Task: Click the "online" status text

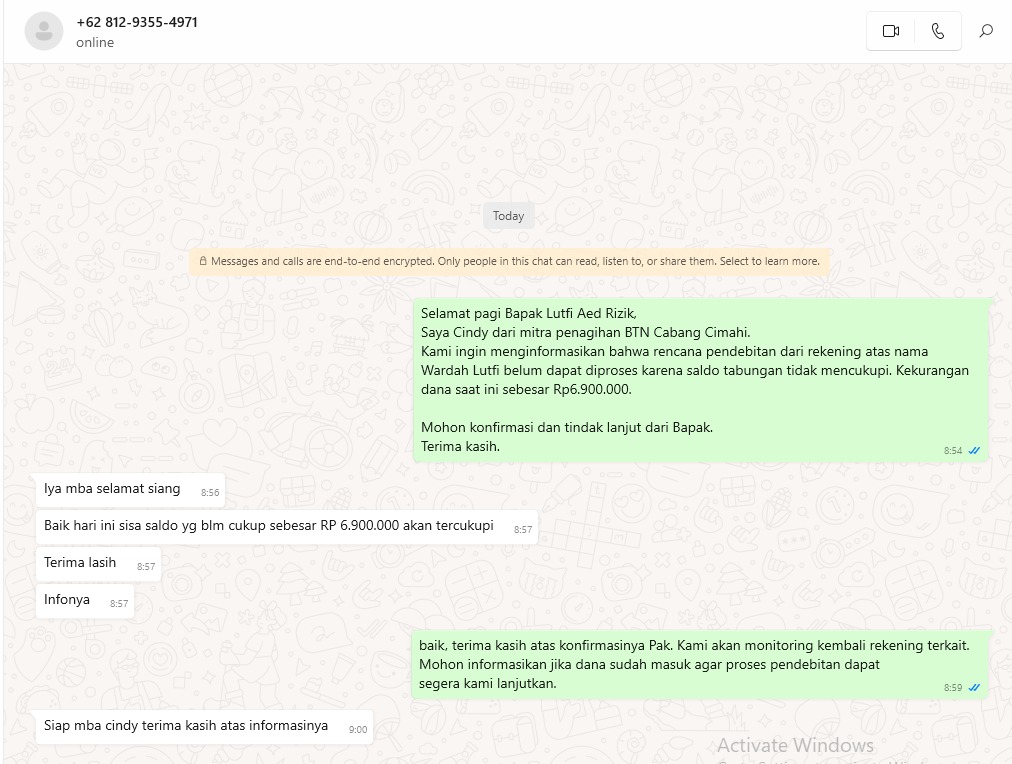Action: tap(95, 43)
